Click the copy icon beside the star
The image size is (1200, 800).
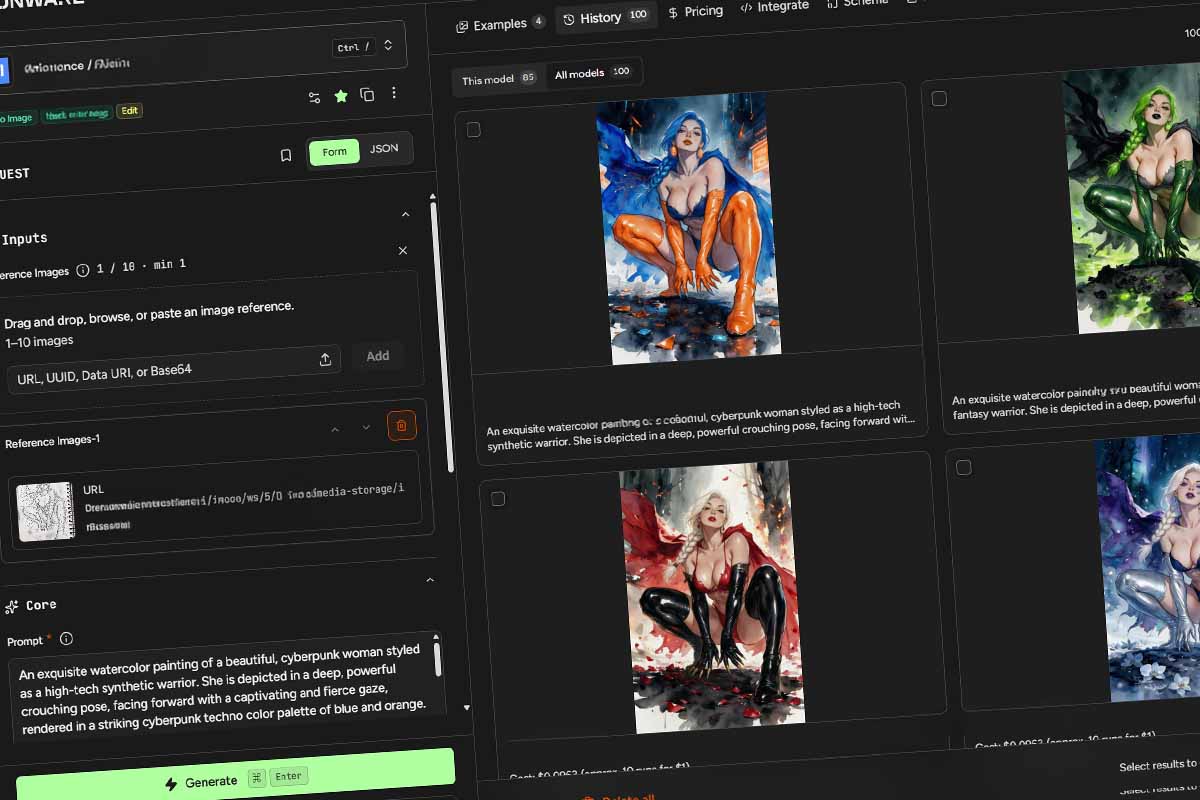[x=367, y=95]
